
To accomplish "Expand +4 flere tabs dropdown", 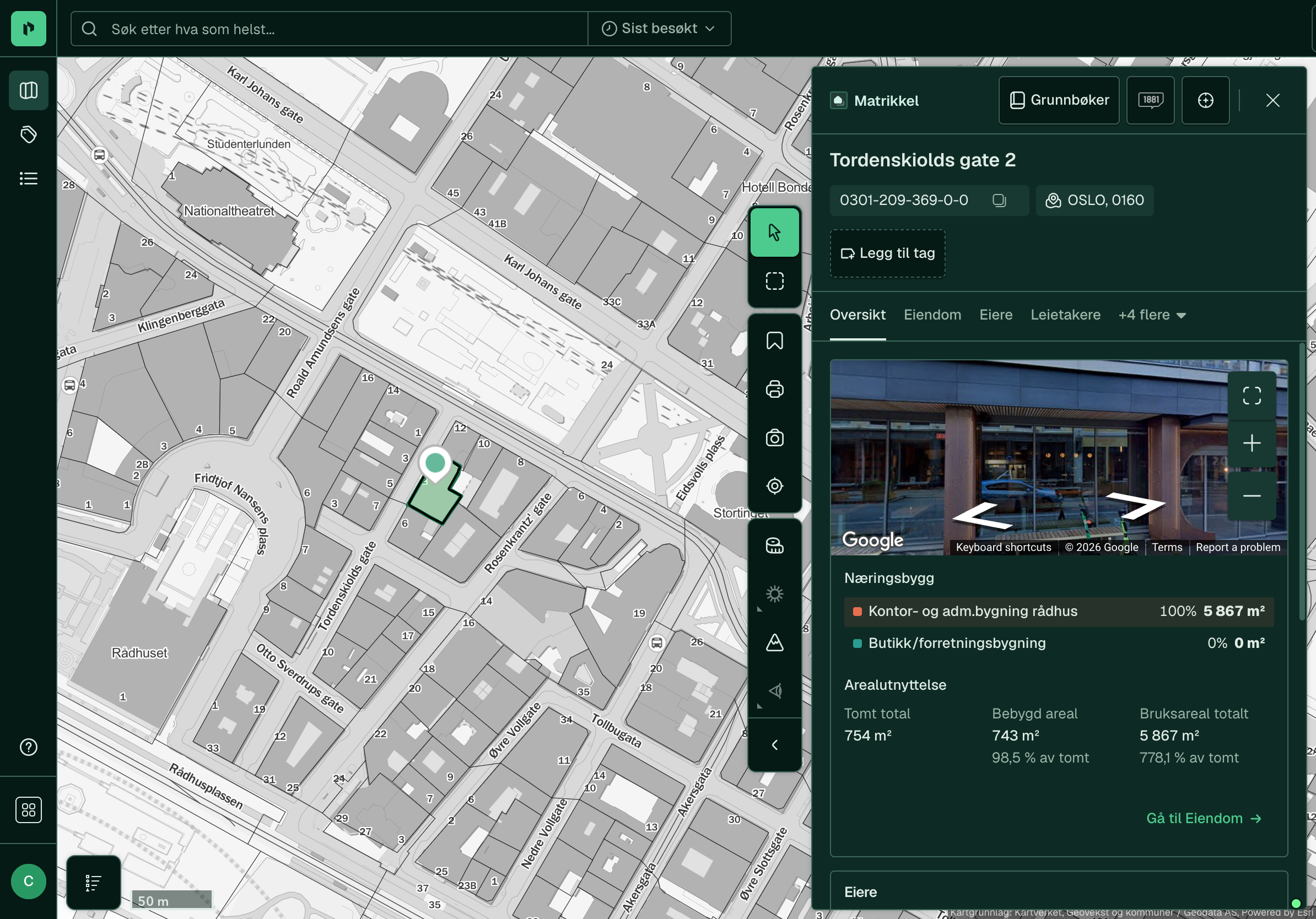I will pos(1152,315).
